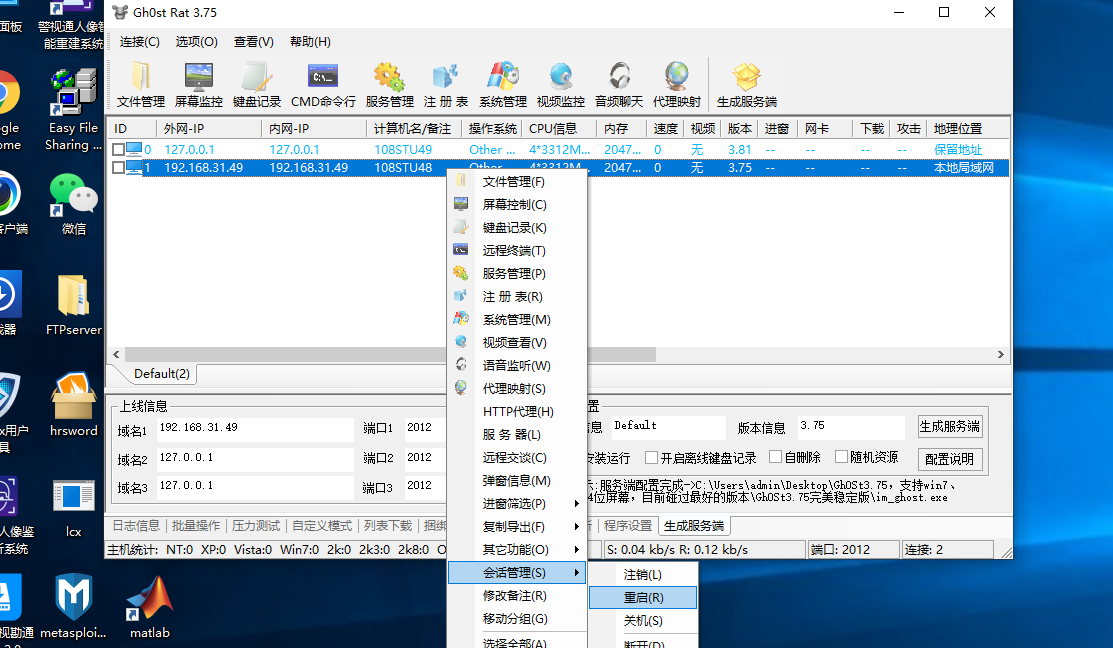Select 视频查看(V) in the context menu
Viewport: 1113px width, 648px height.
point(517,342)
